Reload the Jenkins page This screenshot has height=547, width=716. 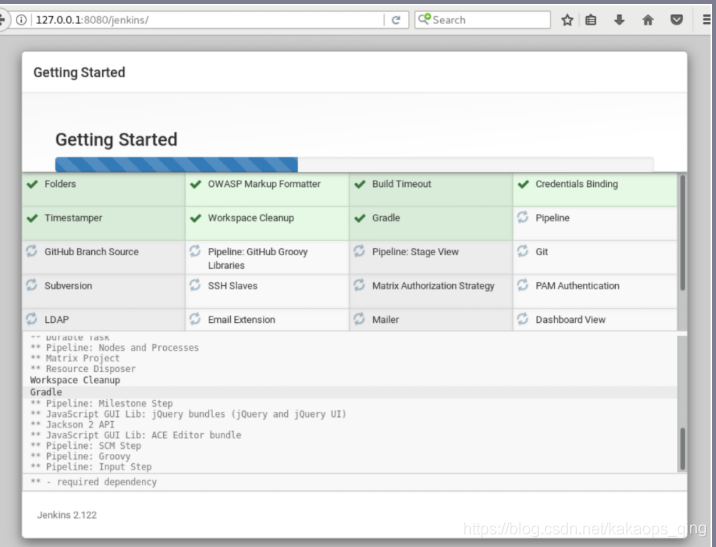[x=396, y=20]
